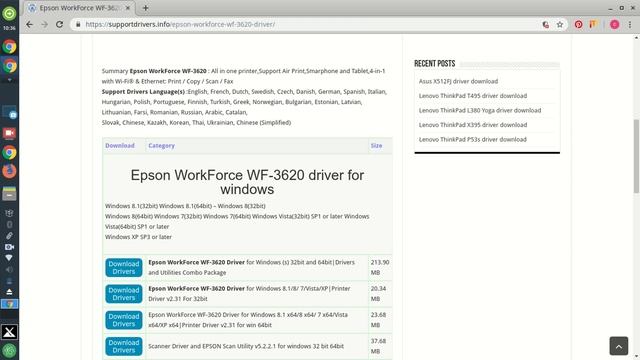The width and height of the screenshot is (640, 360).
Task: Click the paperclip tray icon in dock
Action: pos(9,236)
